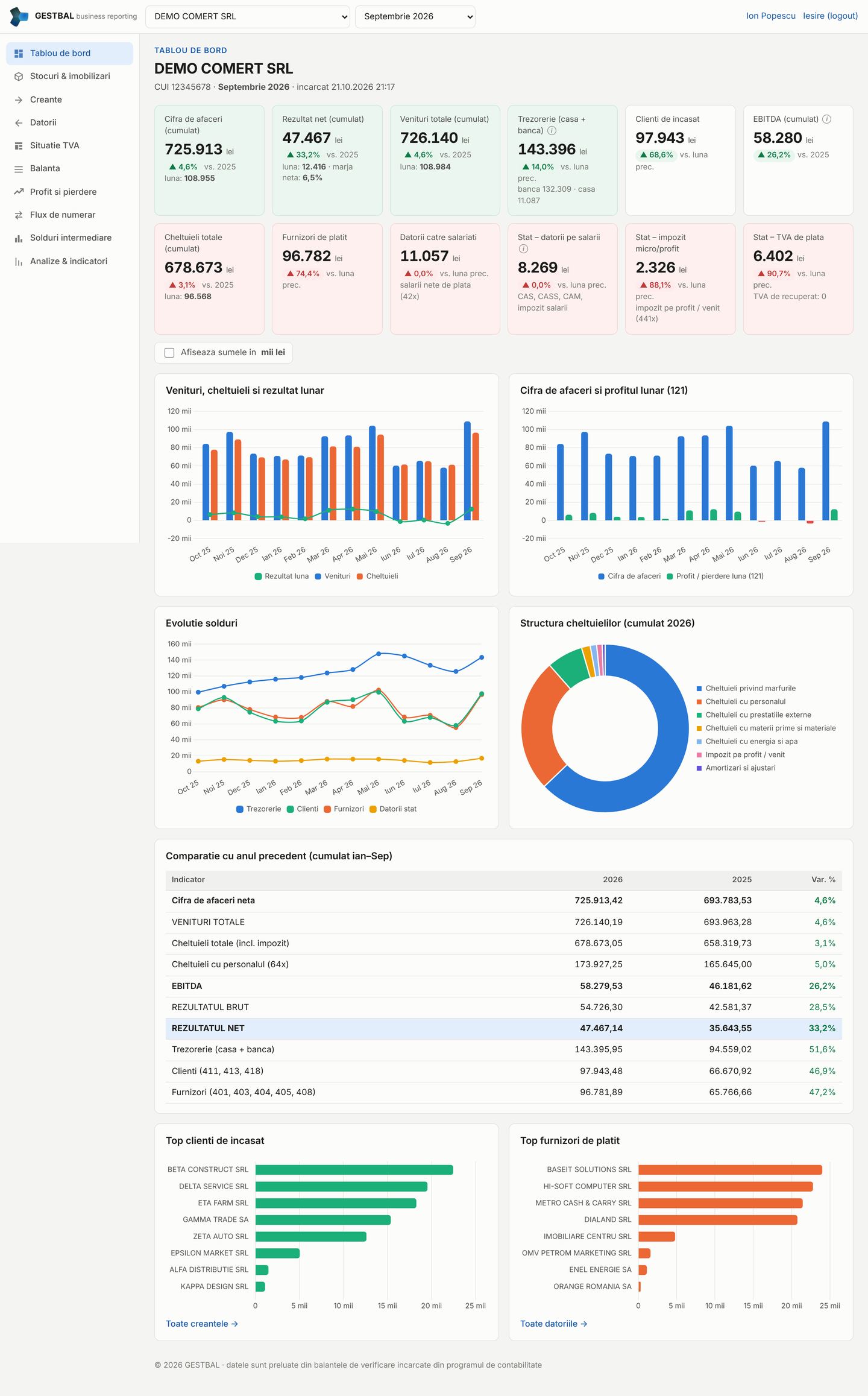
Task: Toggle the Cheltuieli legend entry
Action: point(377,576)
